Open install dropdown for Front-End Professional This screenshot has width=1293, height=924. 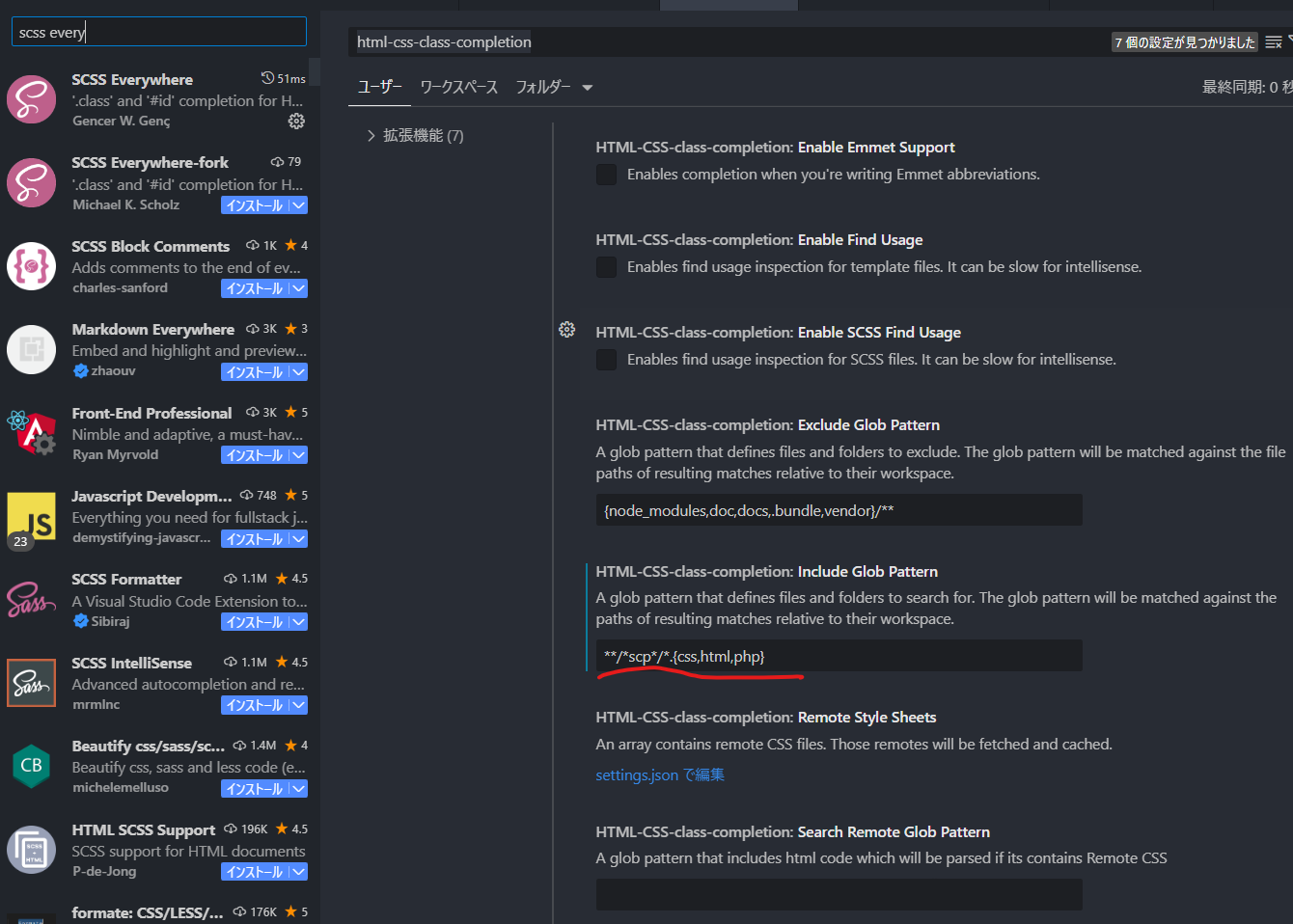[299, 455]
